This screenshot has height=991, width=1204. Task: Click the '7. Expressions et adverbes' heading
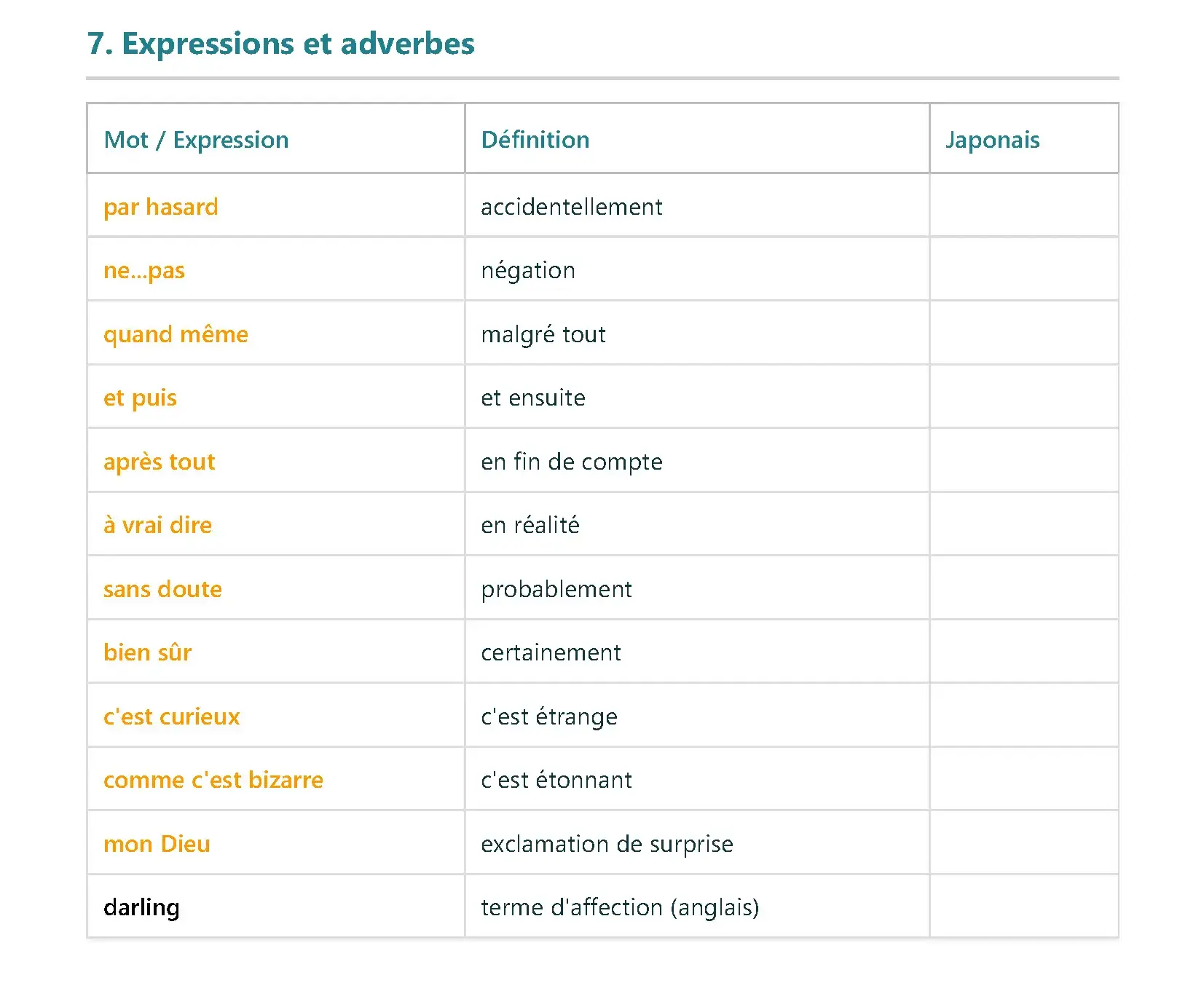280,44
